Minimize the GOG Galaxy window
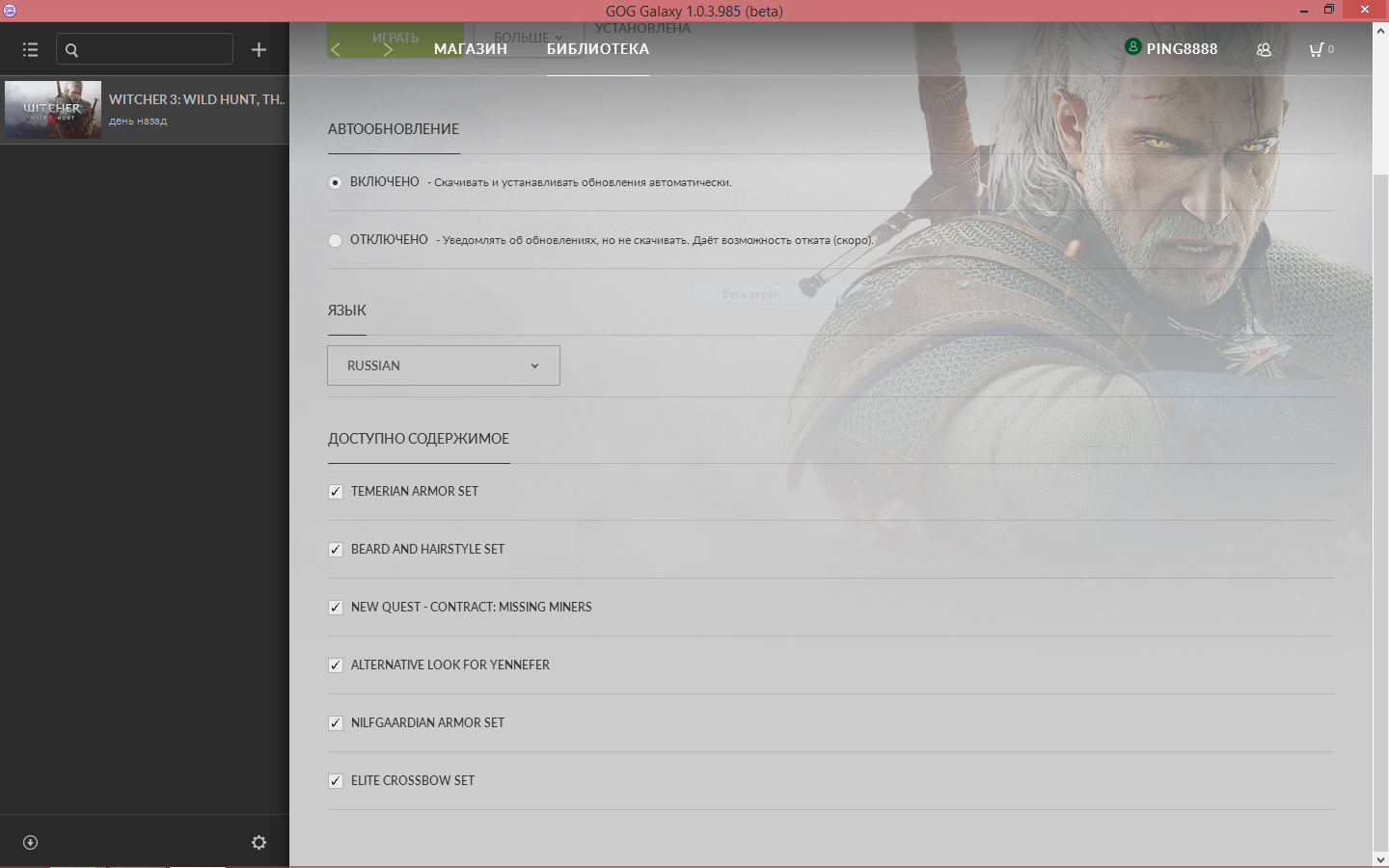 pos(1304,11)
